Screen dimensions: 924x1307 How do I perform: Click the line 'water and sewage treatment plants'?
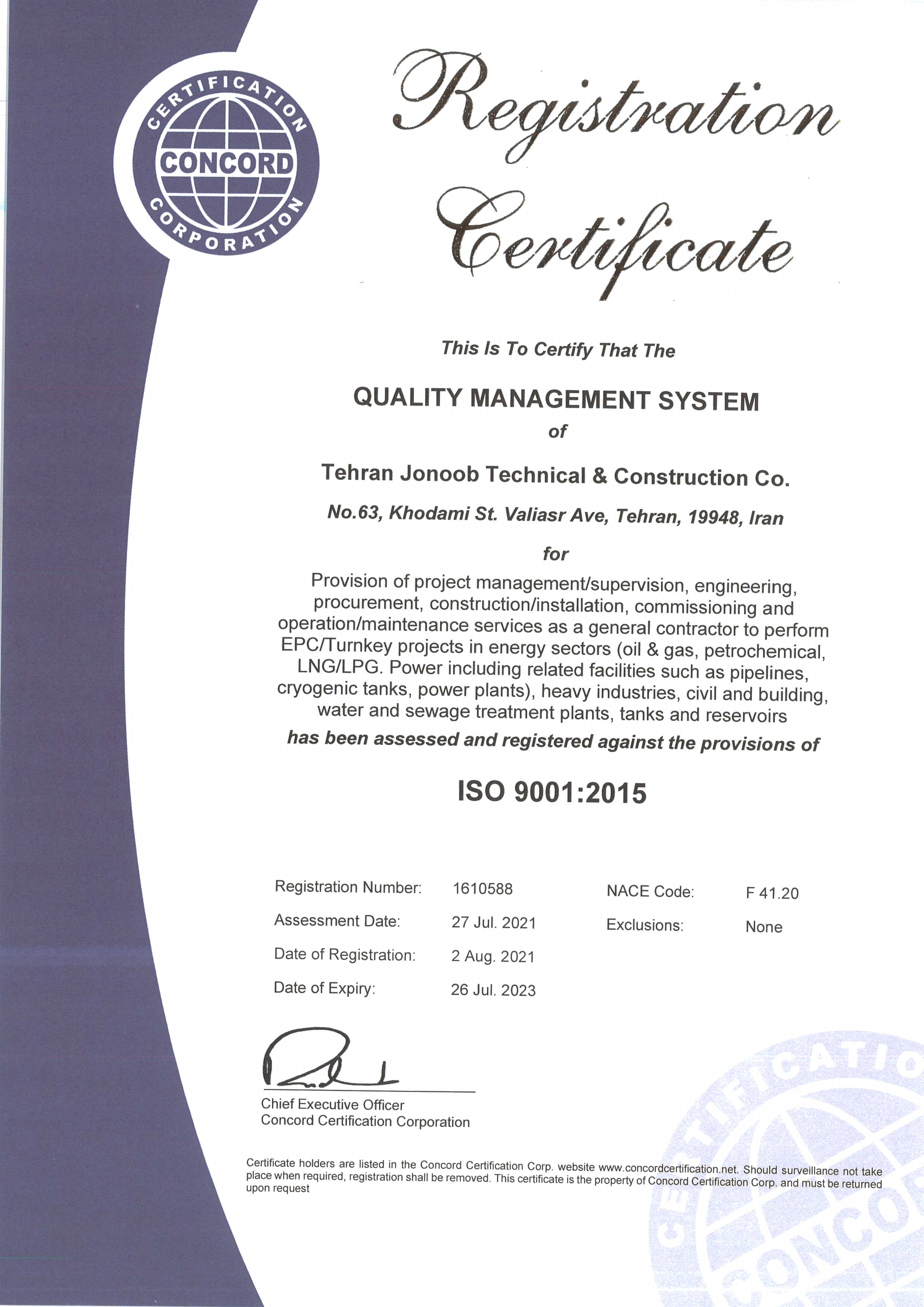pyautogui.click(x=552, y=713)
